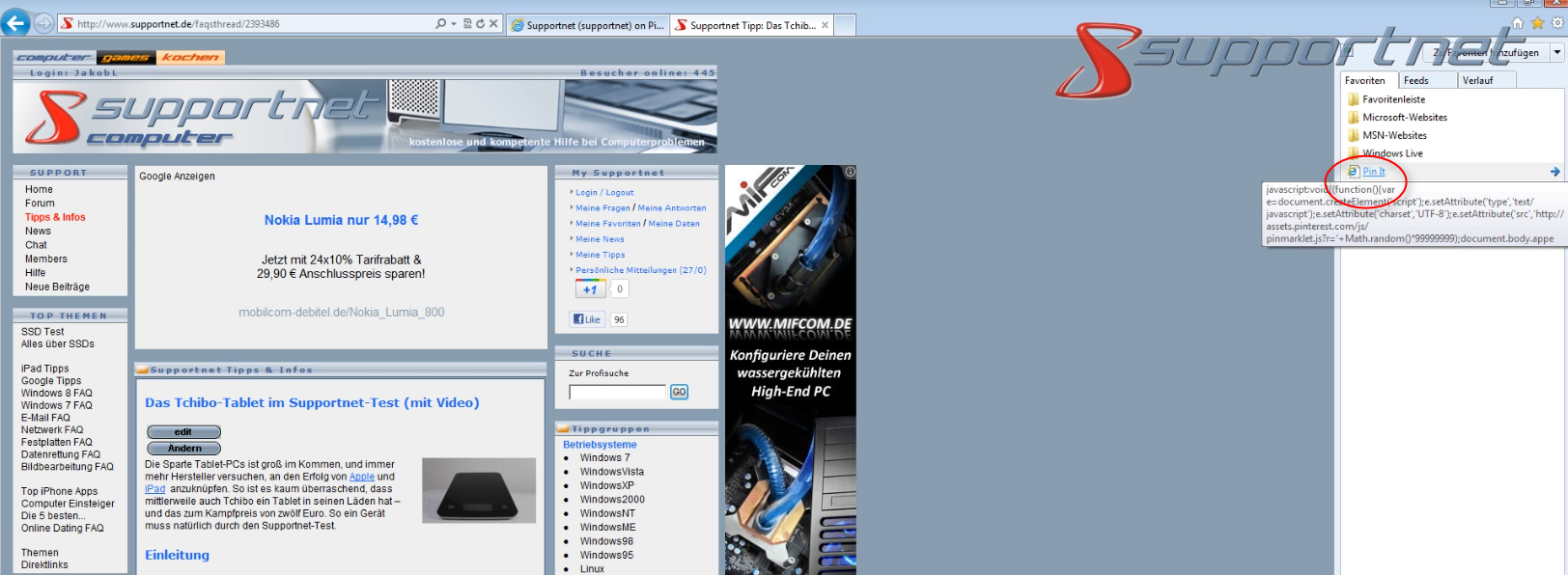The image size is (1568, 575).
Task: Click the magnifier search icon in address bar
Action: click(x=441, y=24)
